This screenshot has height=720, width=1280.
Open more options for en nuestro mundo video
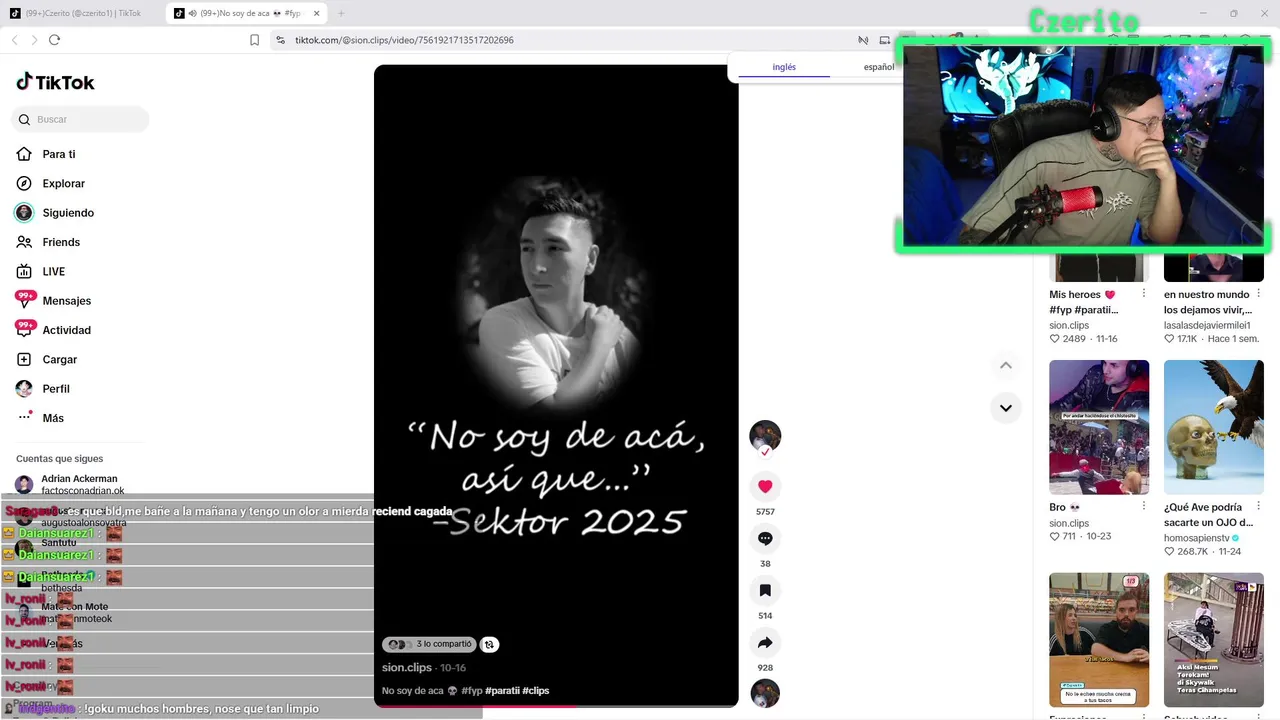[1258, 294]
